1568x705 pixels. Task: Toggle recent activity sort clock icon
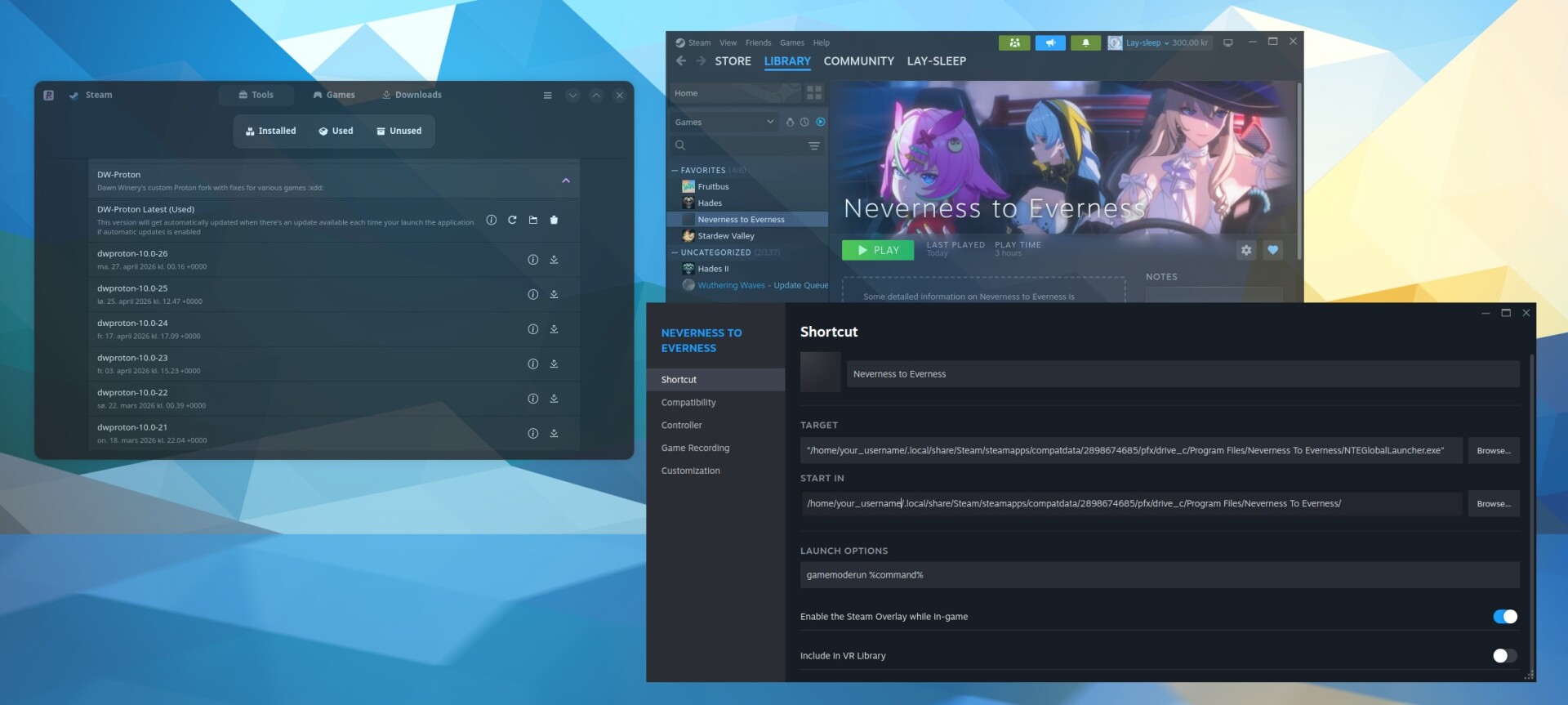(804, 123)
